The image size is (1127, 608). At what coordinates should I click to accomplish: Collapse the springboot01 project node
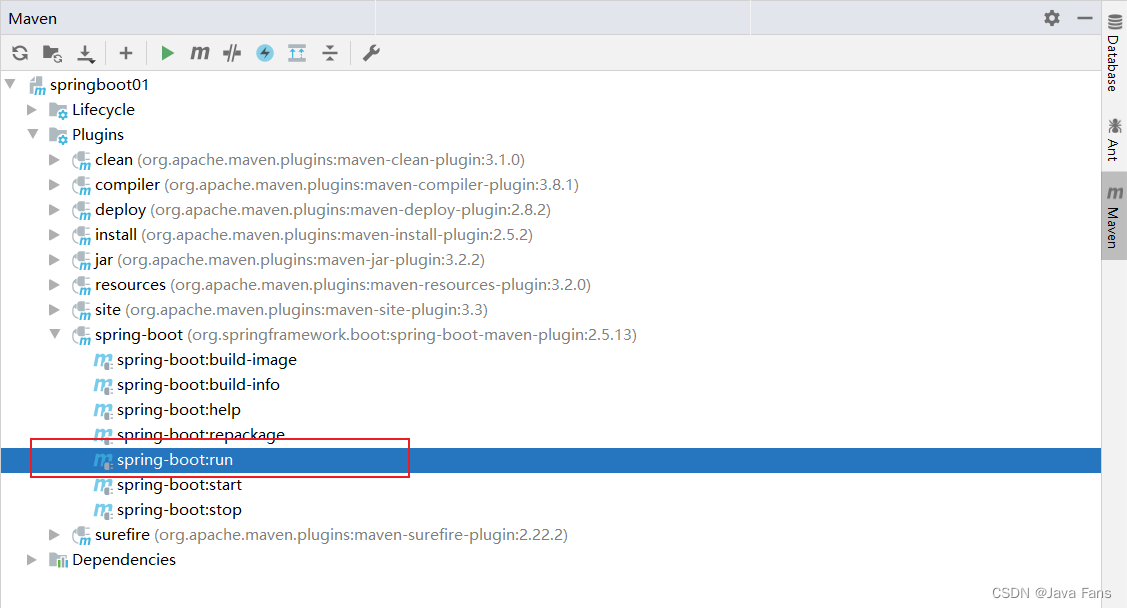11,84
